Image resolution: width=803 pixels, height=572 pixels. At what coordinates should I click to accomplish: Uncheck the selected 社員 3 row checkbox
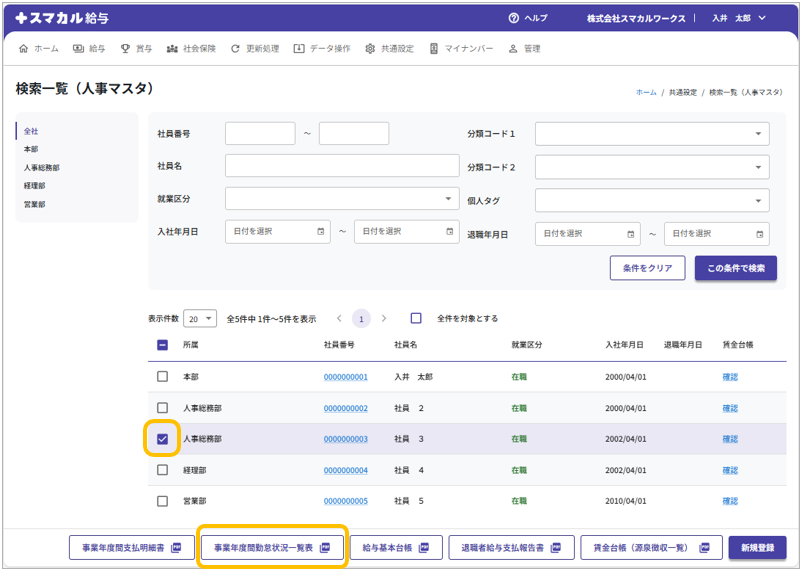[162, 439]
